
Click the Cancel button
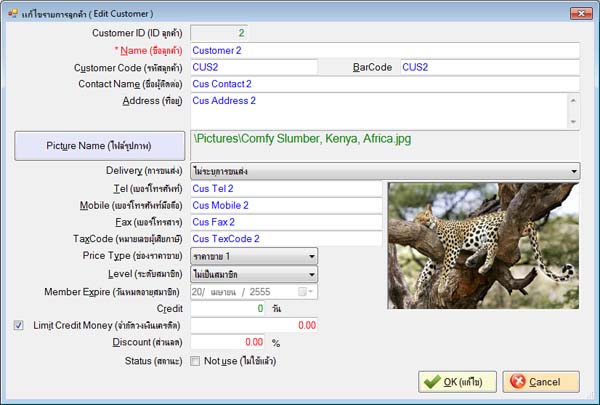541,382
